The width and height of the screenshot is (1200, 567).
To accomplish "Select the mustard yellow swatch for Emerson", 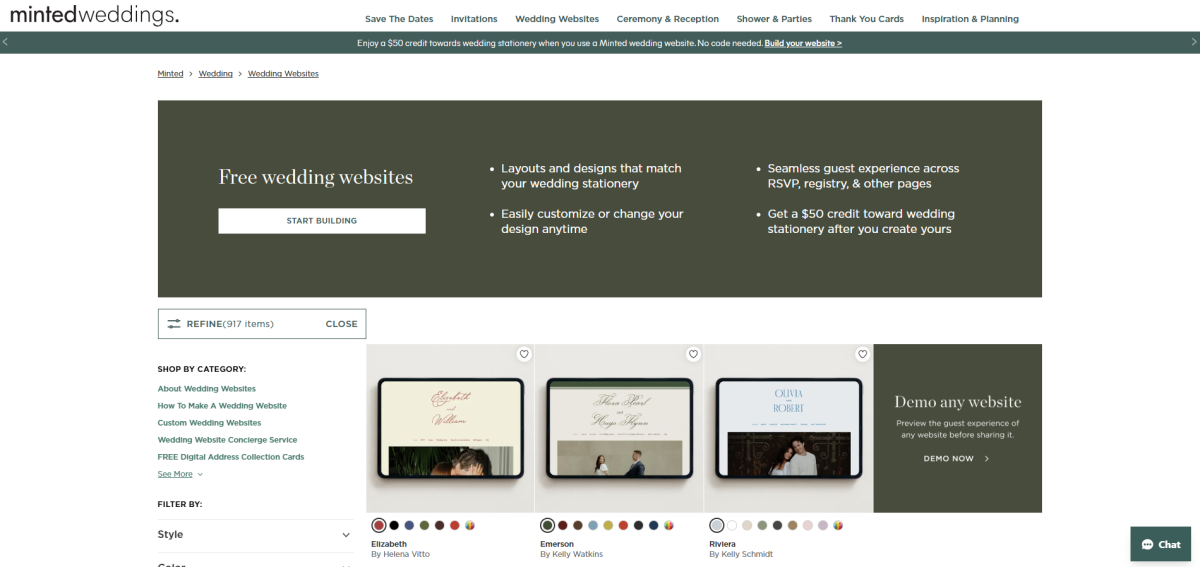I will [x=608, y=525].
